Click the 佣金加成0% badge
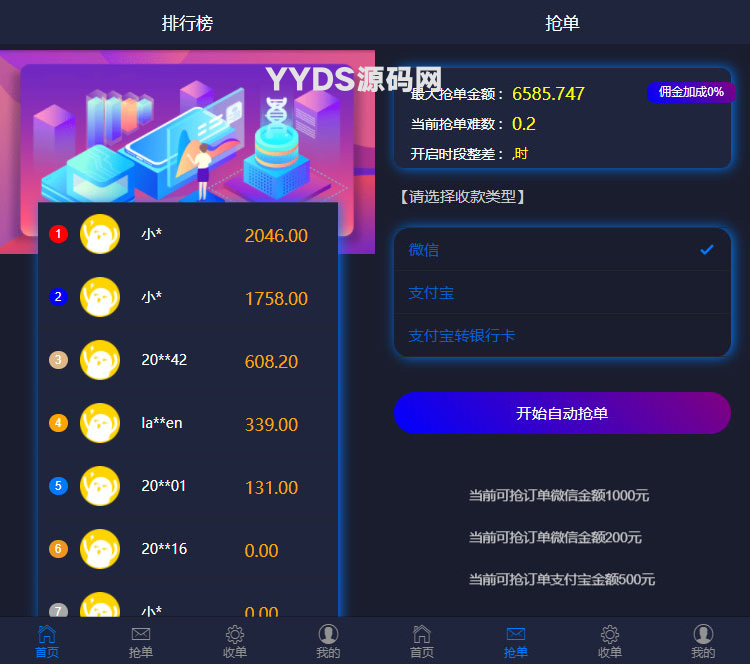The width and height of the screenshot is (750, 664). coord(691,92)
